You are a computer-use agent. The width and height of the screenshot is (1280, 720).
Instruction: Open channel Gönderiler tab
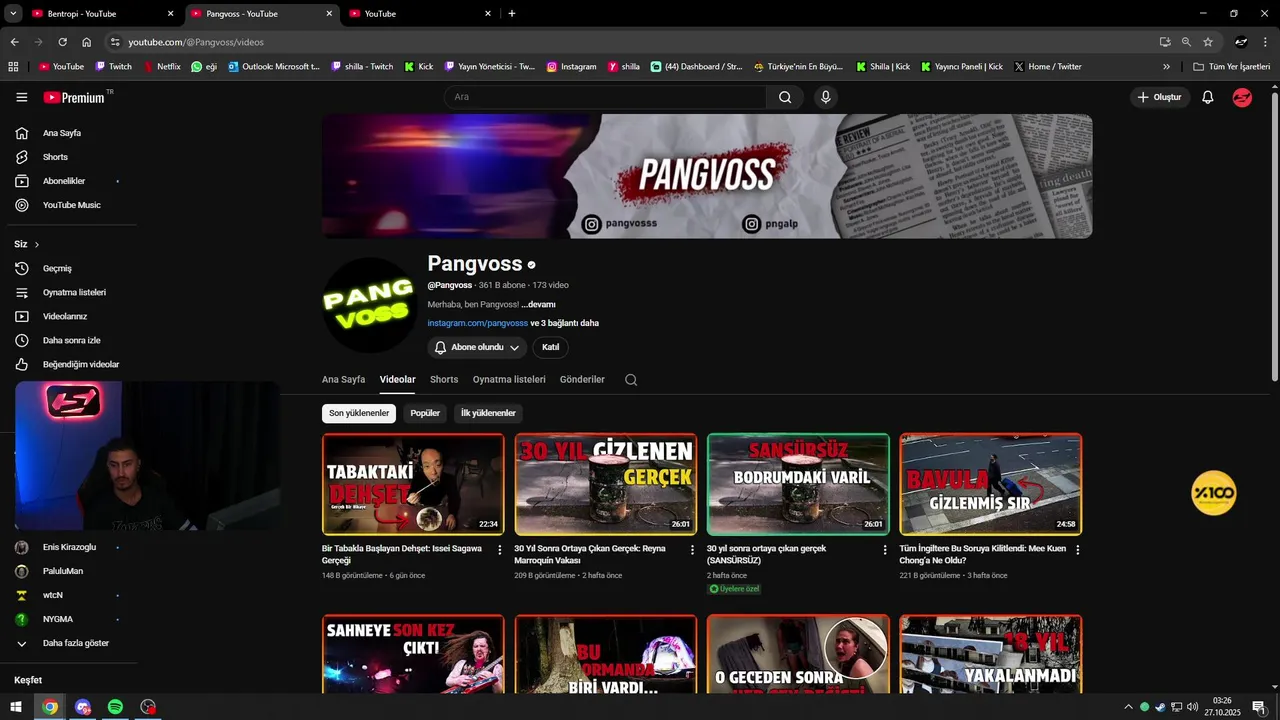pyautogui.click(x=582, y=380)
